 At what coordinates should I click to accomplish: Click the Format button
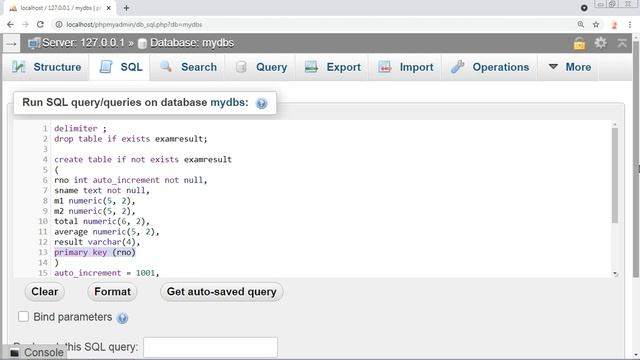(x=112, y=292)
